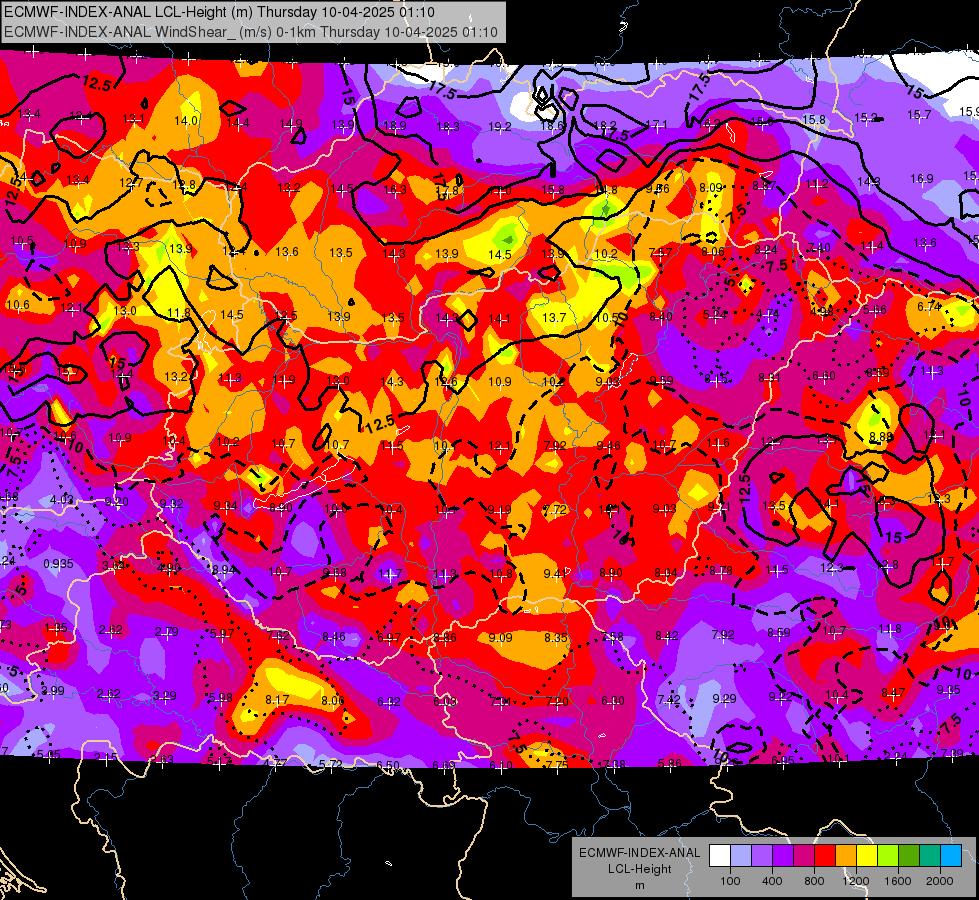Screen dimensions: 979x900
Task: Click the legend scale label 1200
Action: (x=856, y=881)
